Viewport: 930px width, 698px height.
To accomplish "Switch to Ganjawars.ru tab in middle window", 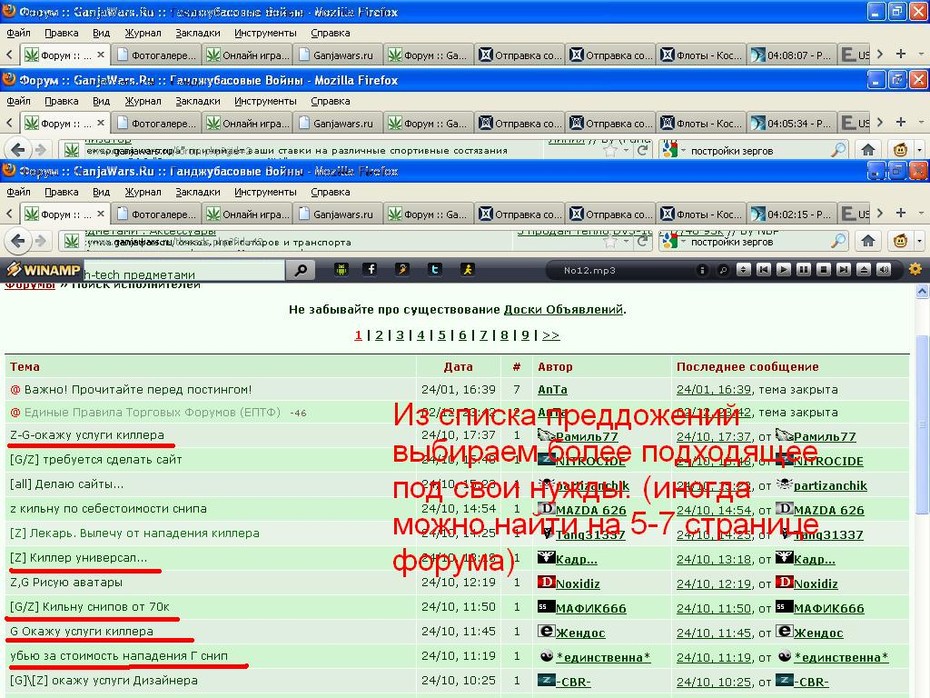I will (x=337, y=123).
